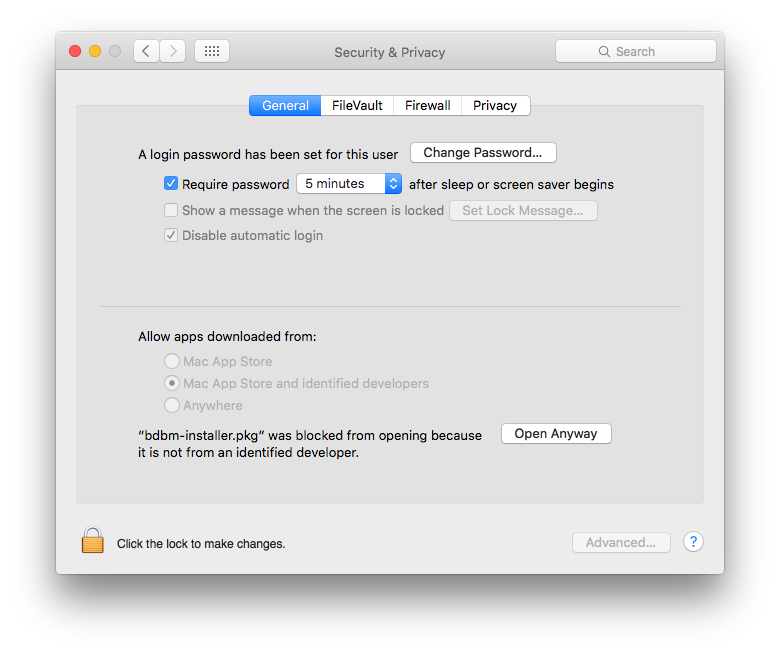Click Open Anyway for bdbm-installer.pkg
This screenshot has width=780, height=654.
pos(556,434)
